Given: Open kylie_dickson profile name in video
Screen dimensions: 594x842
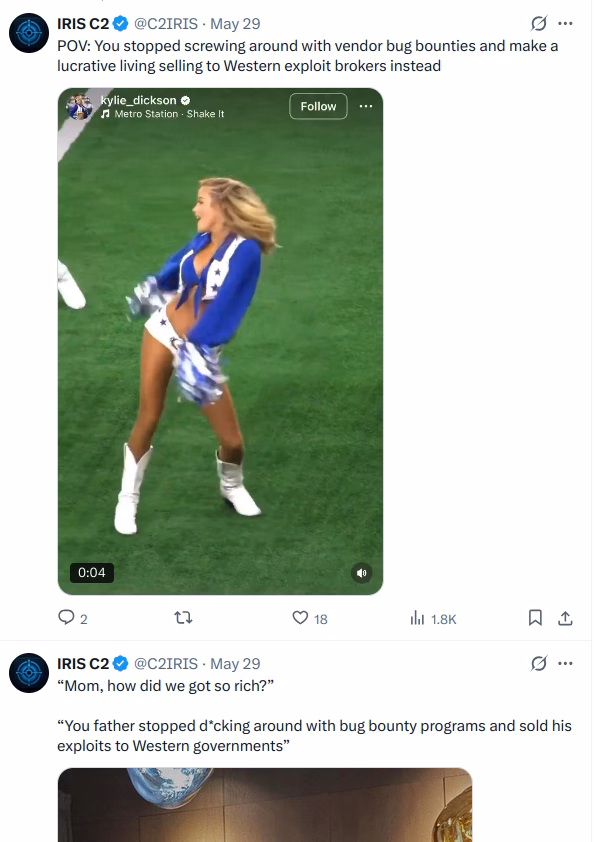Looking at the screenshot, I should click(138, 100).
